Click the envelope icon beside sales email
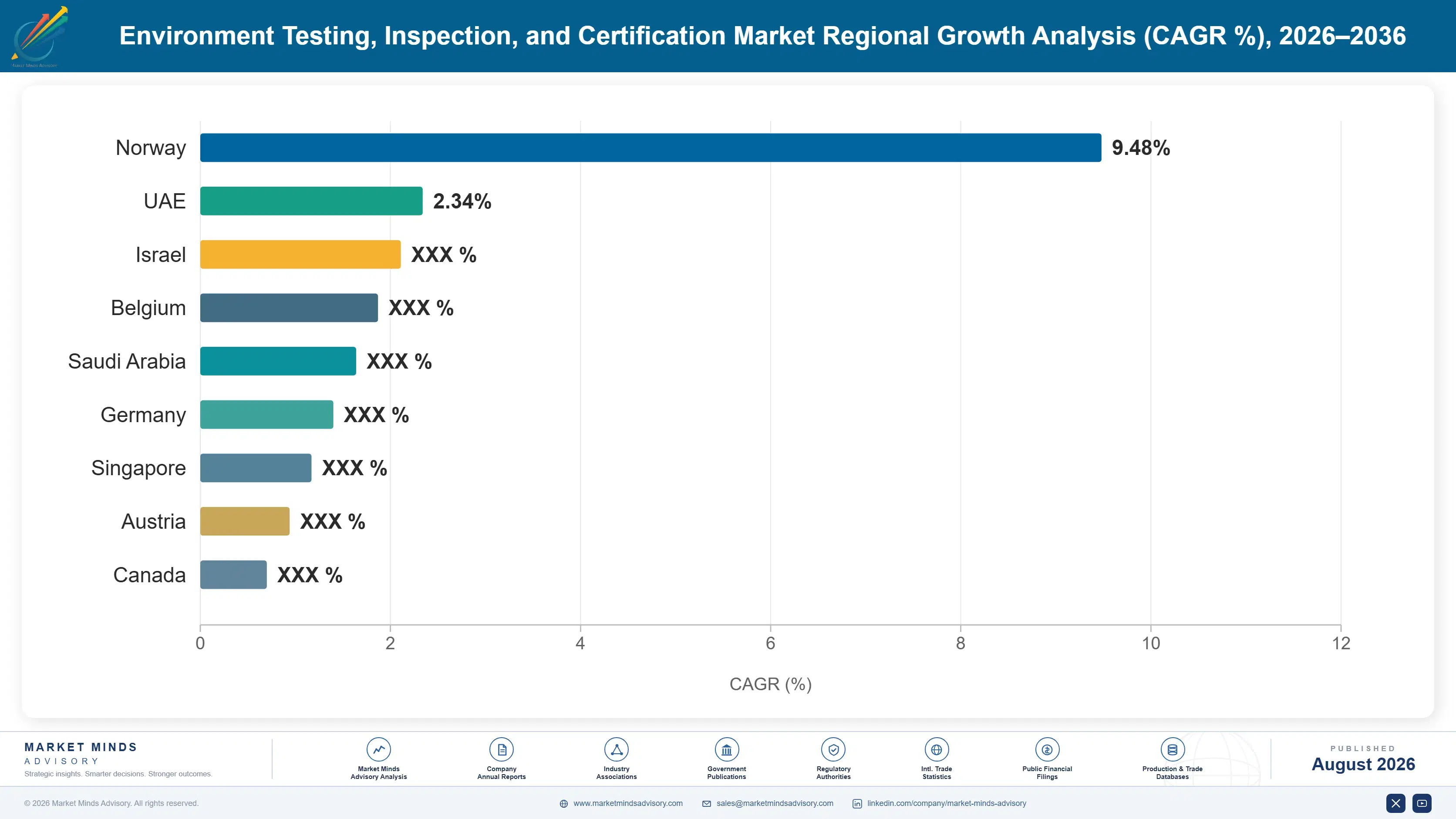Image resolution: width=1456 pixels, height=819 pixels. [x=707, y=804]
